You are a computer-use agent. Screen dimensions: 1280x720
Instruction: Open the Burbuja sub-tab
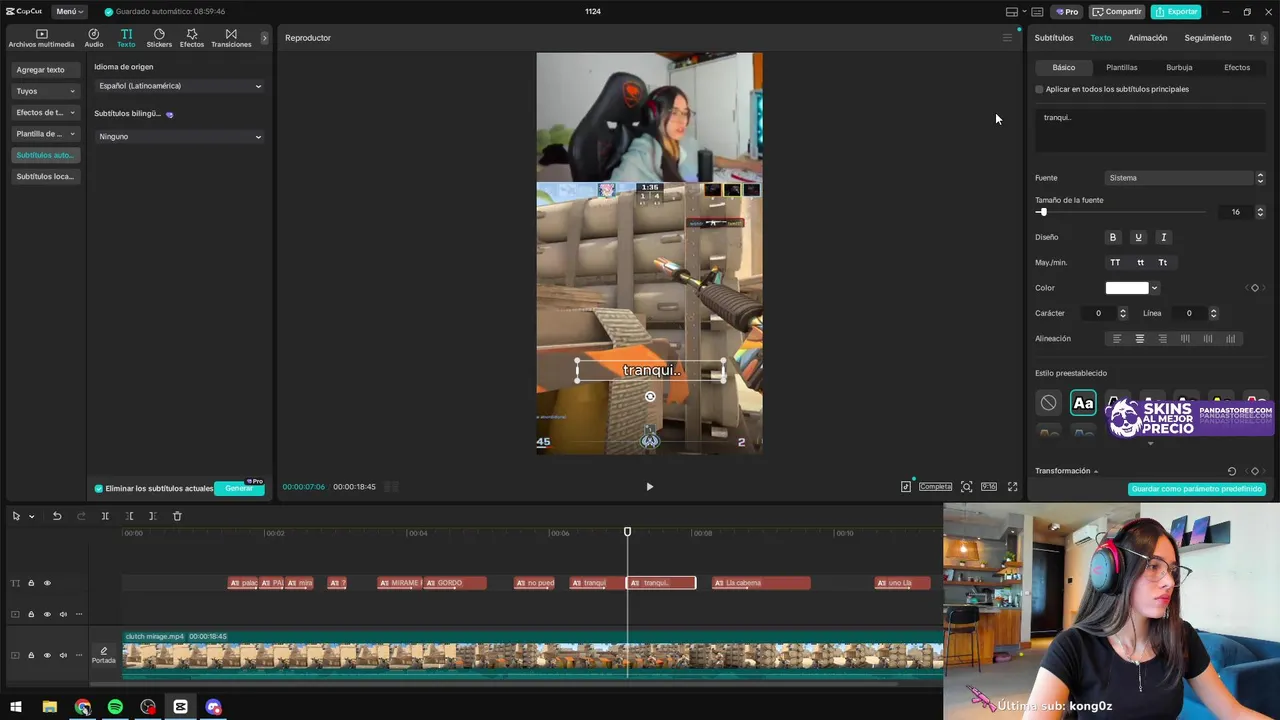pyautogui.click(x=1179, y=67)
